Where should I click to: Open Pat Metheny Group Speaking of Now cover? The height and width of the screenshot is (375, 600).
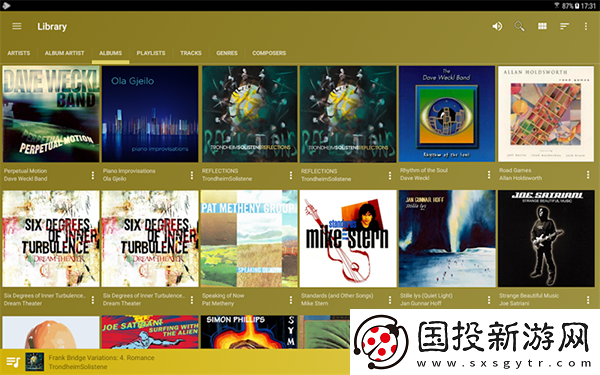[x=249, y=239]
